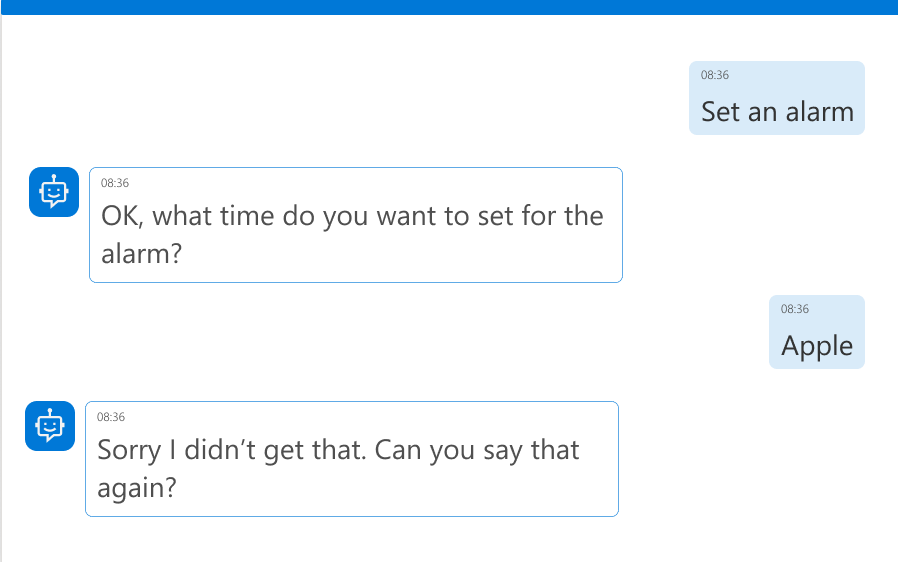This screenshot has width=898, height=562.
Task: Click the 'Sorry I didn't get that' bot message
Action: 351,459
